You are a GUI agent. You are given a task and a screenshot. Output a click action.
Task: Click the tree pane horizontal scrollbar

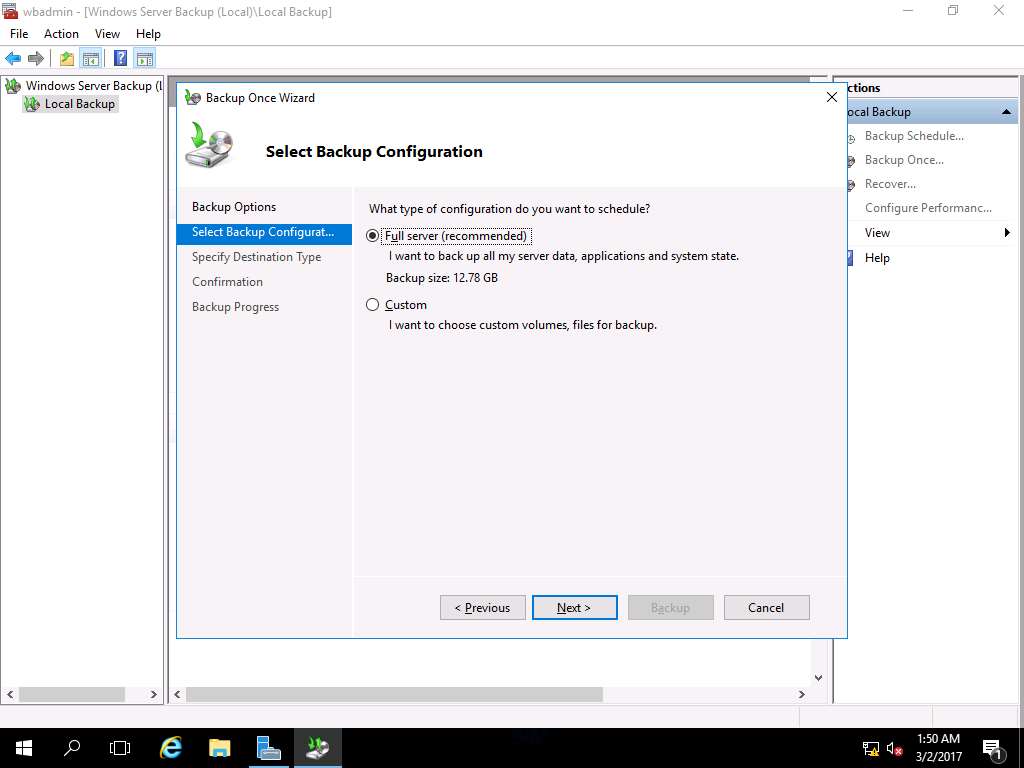point(72,694)
